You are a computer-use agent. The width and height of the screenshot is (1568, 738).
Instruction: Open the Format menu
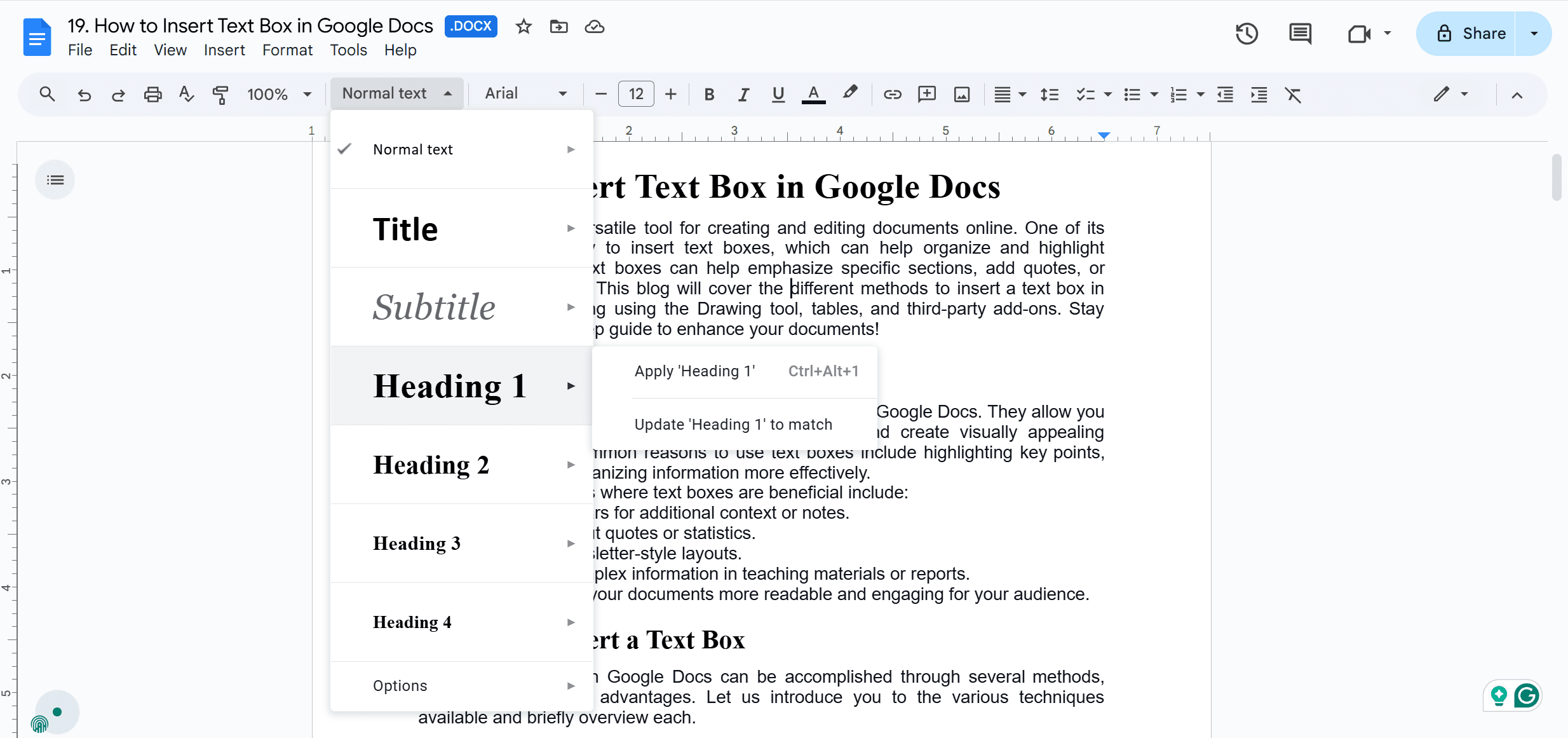(x=287, y=50)
